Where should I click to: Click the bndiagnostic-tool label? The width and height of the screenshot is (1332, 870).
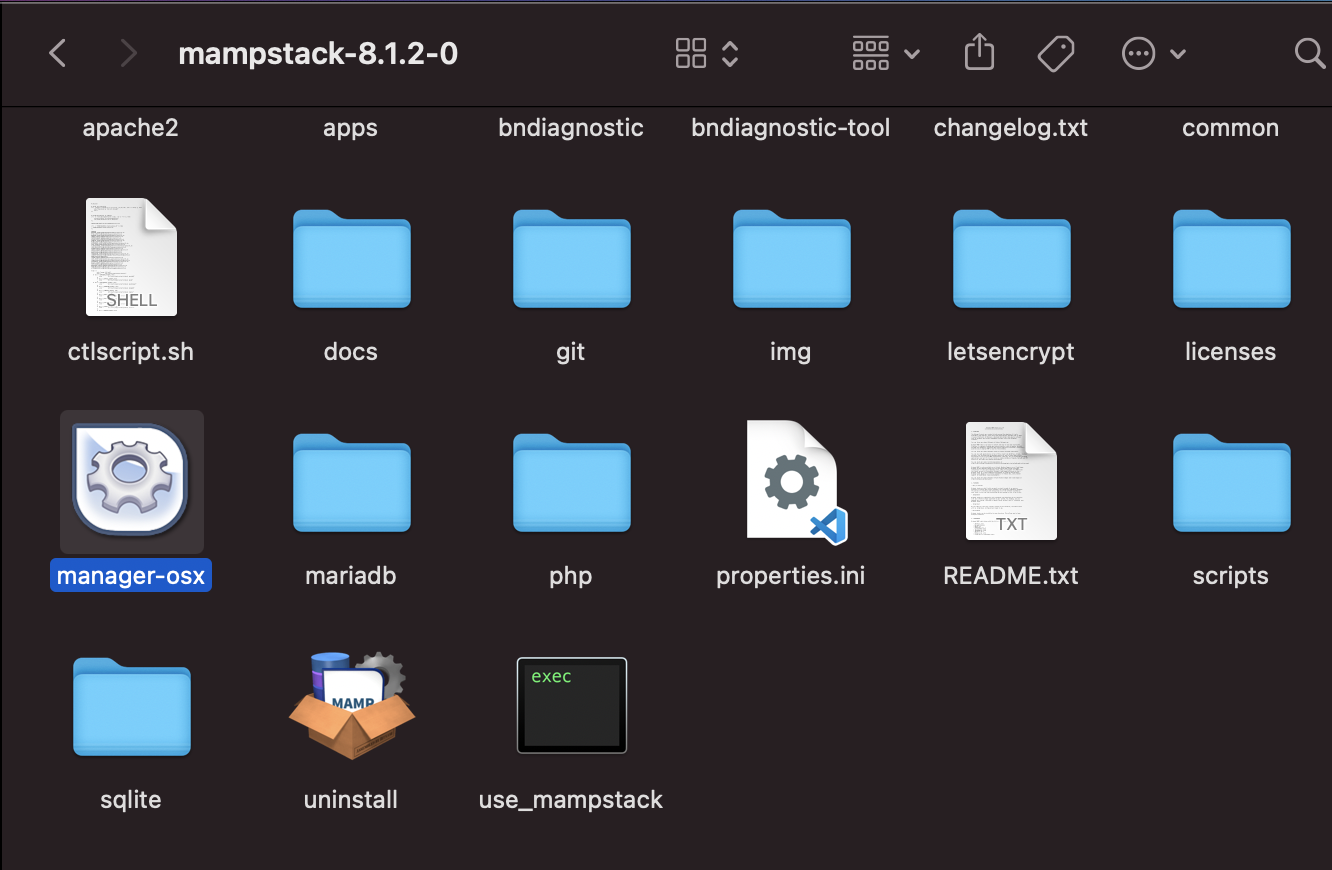[x=791, y=128]
